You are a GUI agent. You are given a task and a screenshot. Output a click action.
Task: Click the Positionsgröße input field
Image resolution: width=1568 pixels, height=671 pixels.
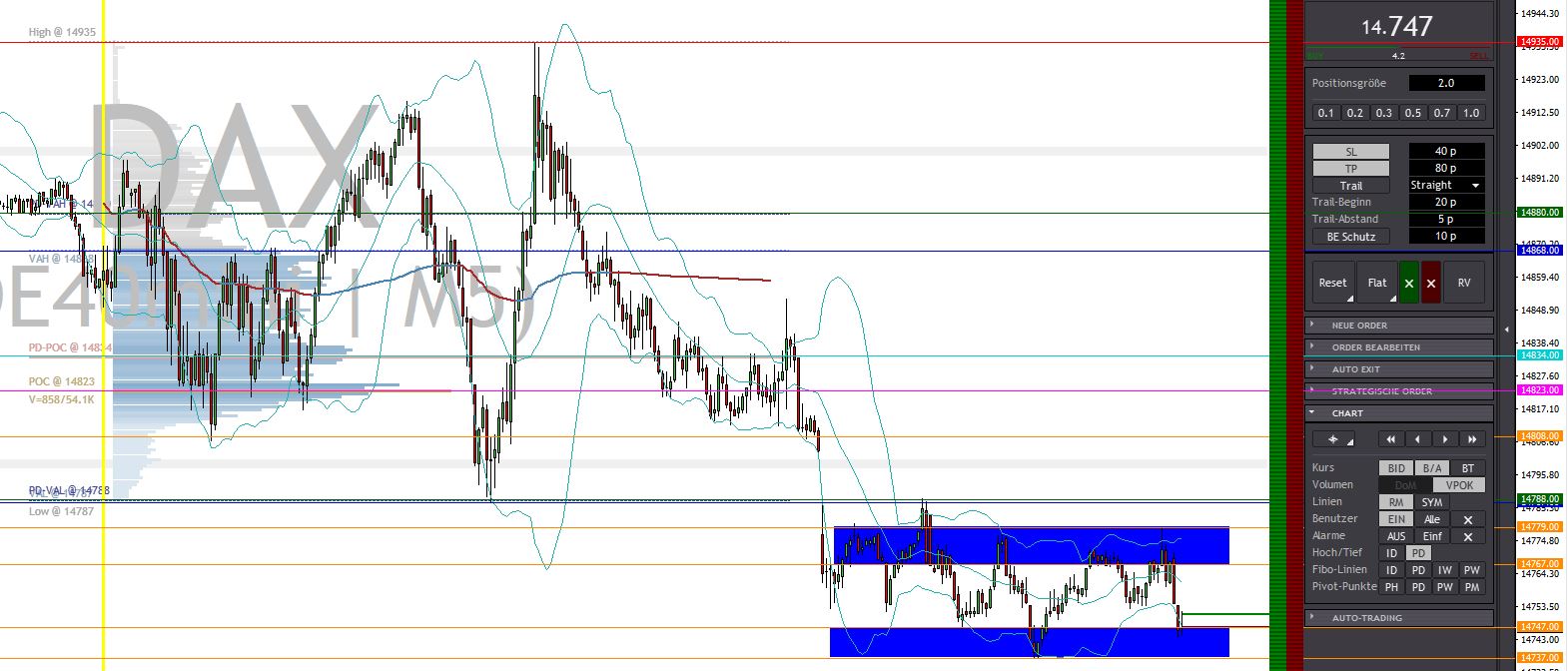[x=1446, y=83]
